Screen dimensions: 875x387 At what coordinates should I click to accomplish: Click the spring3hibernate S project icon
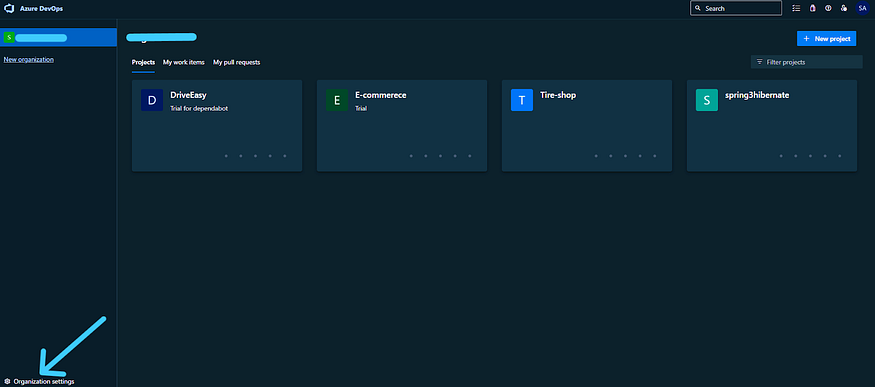click(x=706, y=100)
